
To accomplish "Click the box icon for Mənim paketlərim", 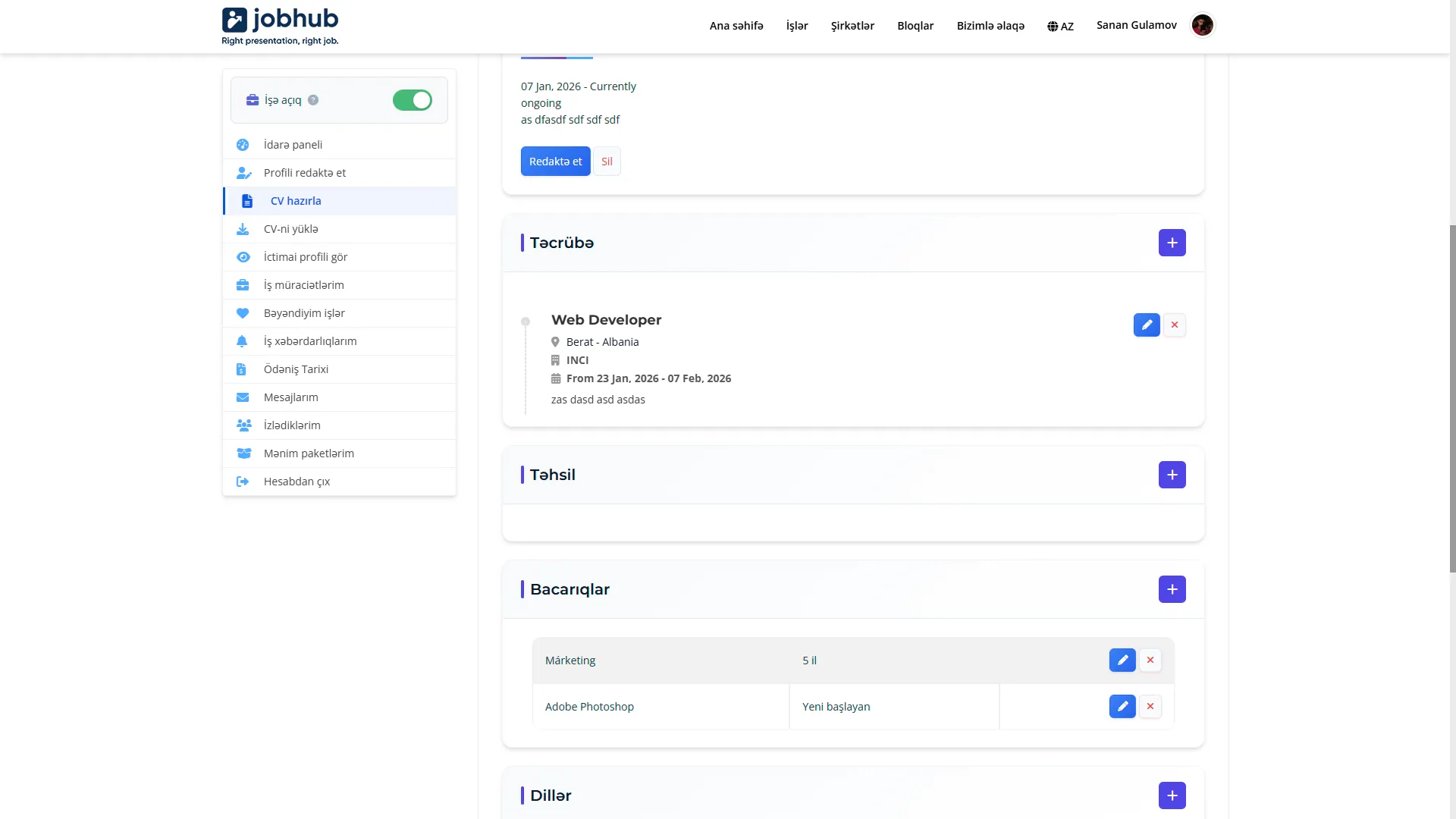I will 243,453.
